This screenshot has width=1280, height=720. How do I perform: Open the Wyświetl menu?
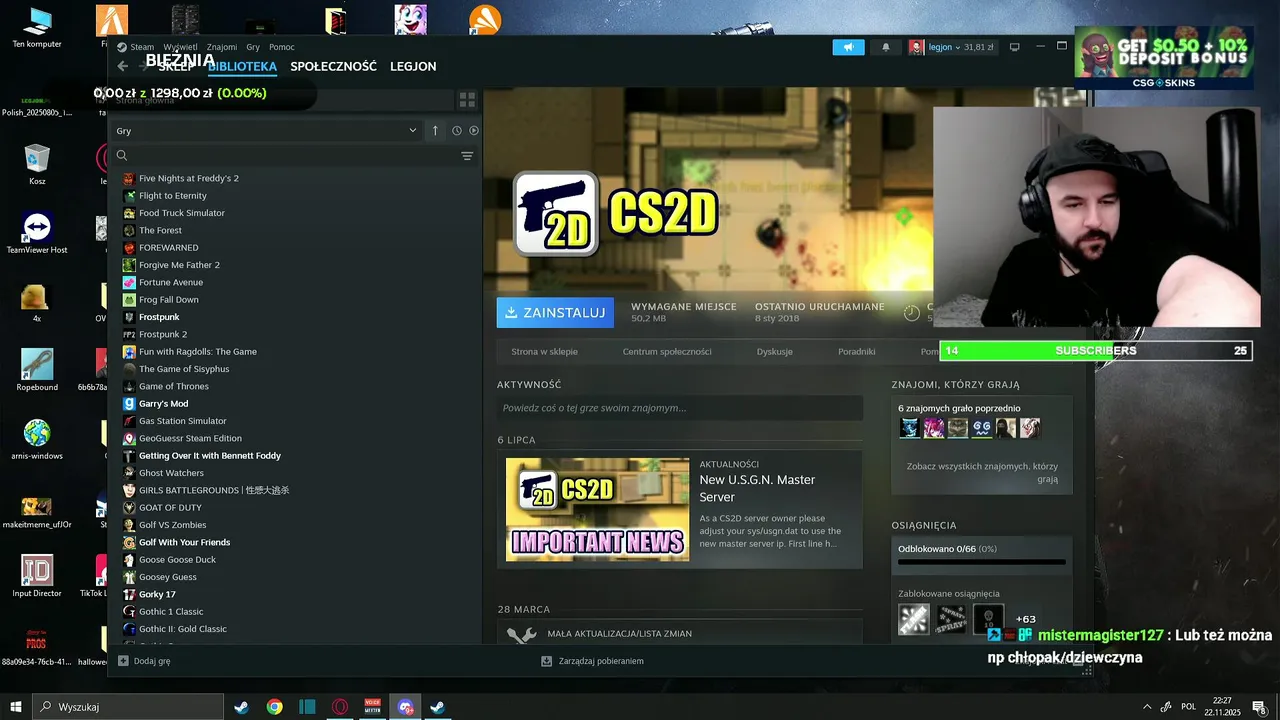tap(180, 47)
